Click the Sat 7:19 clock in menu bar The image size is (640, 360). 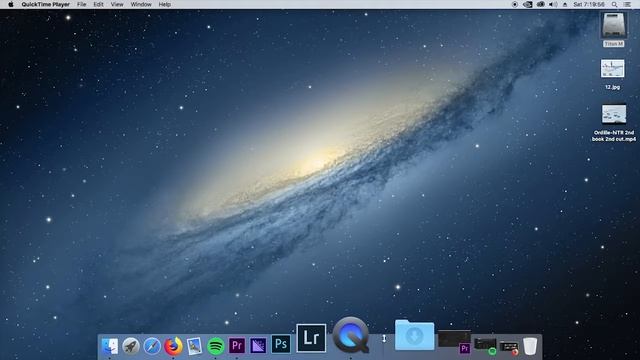click(x=589, y=4)
